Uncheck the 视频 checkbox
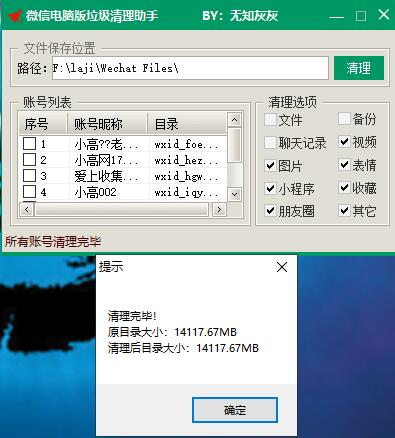Image resolution: width=395 pixels, height=438 pixels. pyautogui.click(x=344, y=142)
